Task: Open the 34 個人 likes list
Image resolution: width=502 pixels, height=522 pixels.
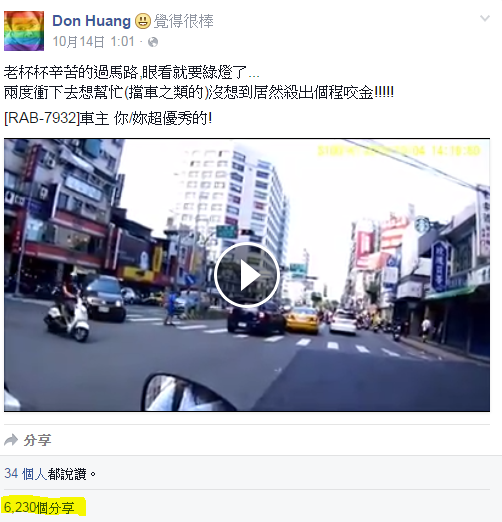Action: click(x=25, y=473)
